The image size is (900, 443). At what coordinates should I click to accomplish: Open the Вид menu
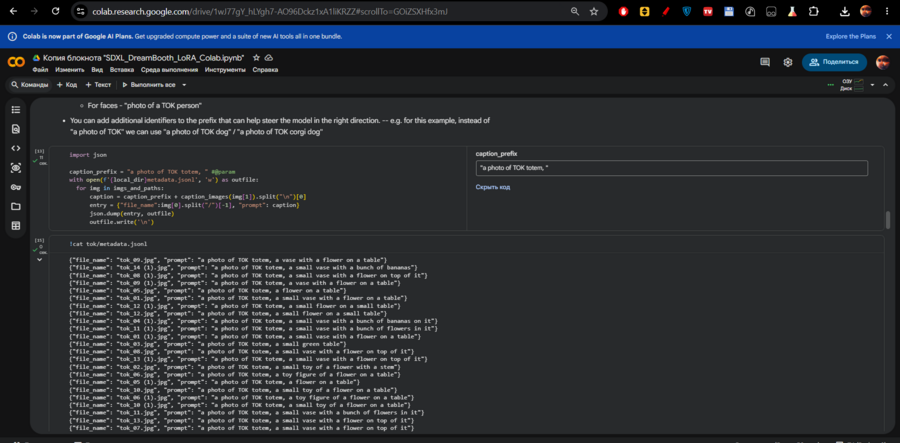(97, 70)
